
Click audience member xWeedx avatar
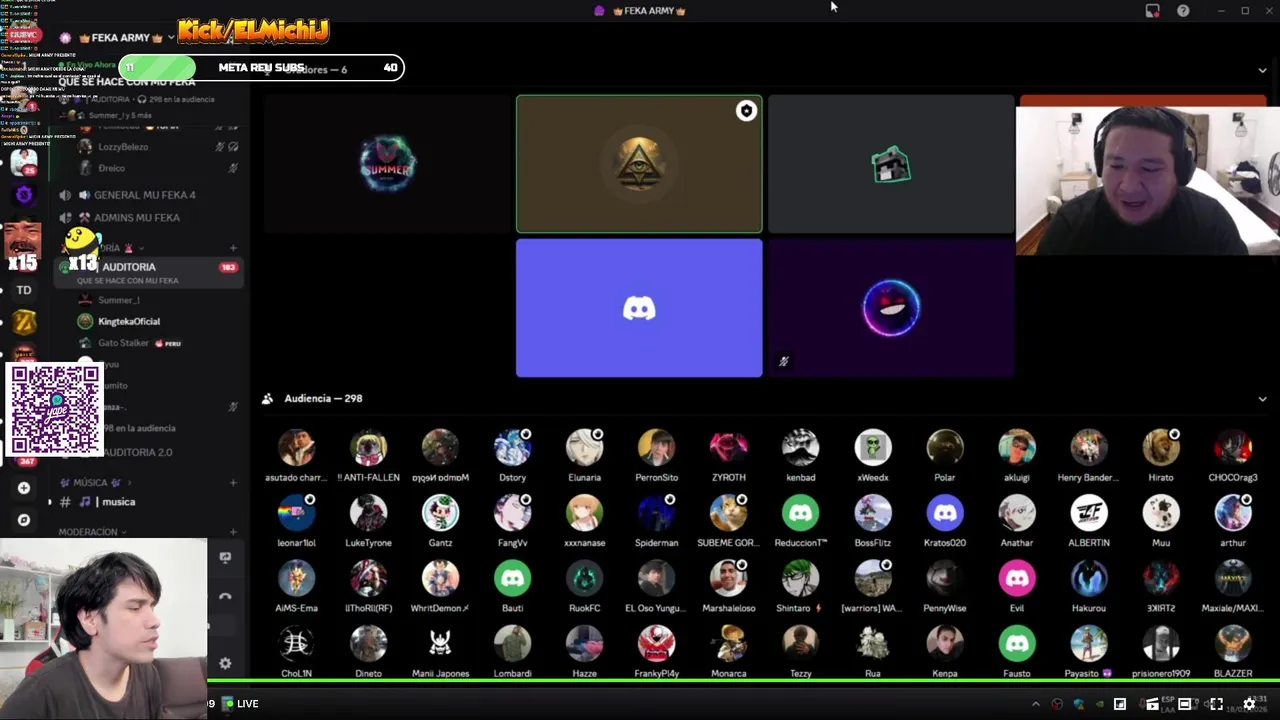tap(872, 448)
